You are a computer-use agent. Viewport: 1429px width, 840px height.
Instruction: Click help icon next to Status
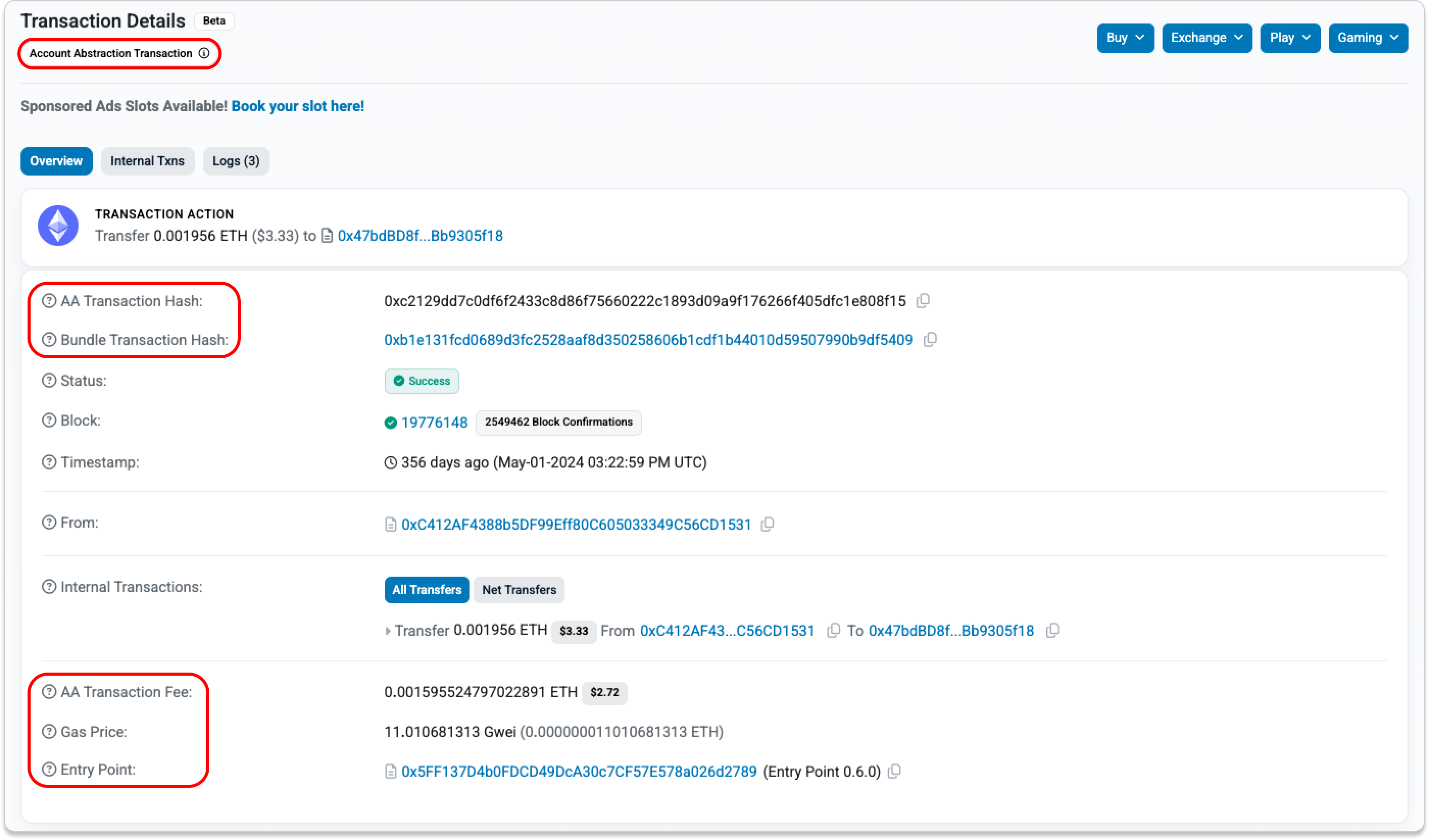pyautogui.click(x=50, y=381)
